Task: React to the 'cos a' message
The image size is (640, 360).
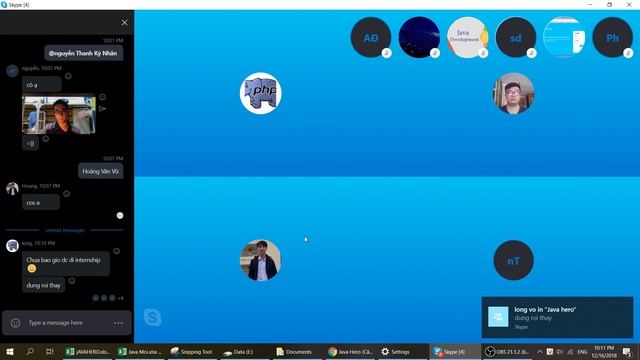Action: pyautogui.click(x=67, y=194)
